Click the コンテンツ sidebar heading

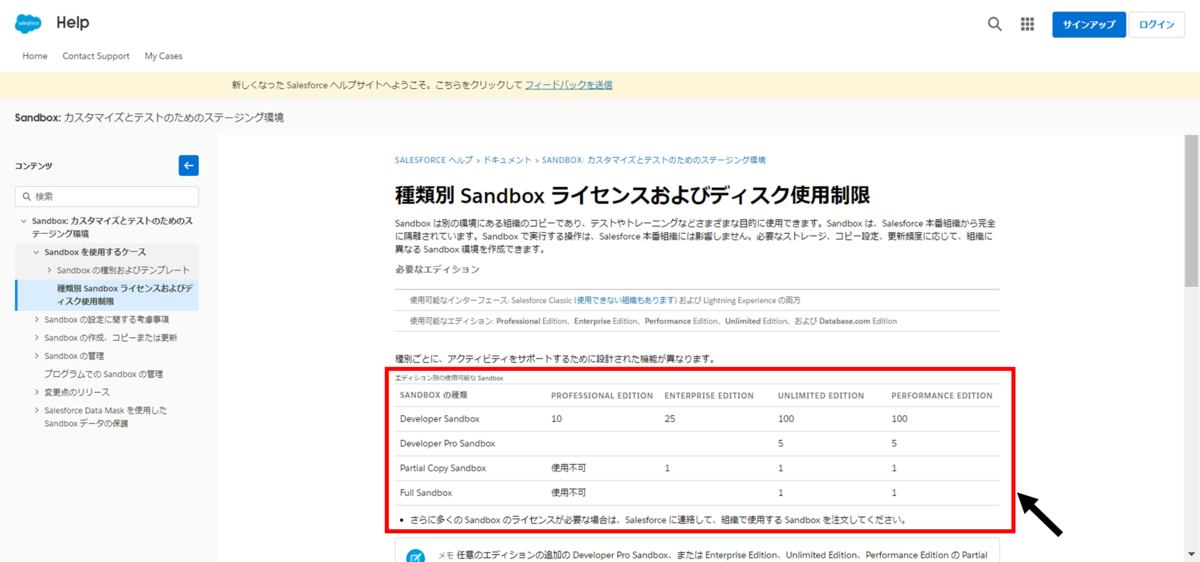[x=33, y=166]
